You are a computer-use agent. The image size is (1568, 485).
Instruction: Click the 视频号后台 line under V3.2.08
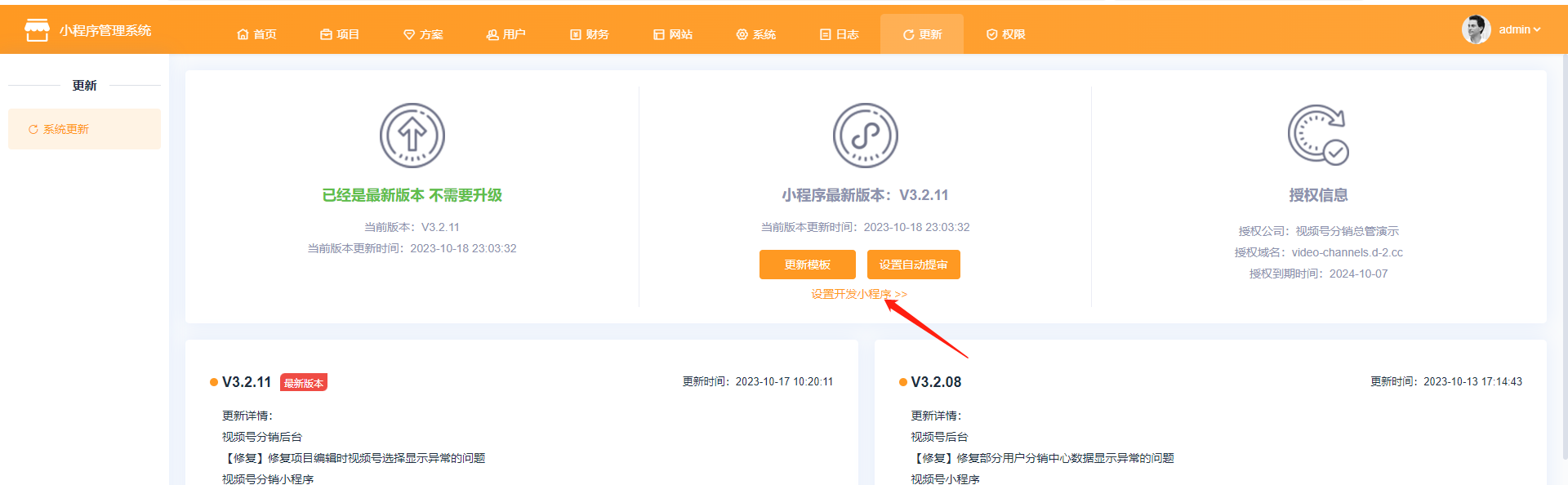pyautogui.click(x=939, y=437)
